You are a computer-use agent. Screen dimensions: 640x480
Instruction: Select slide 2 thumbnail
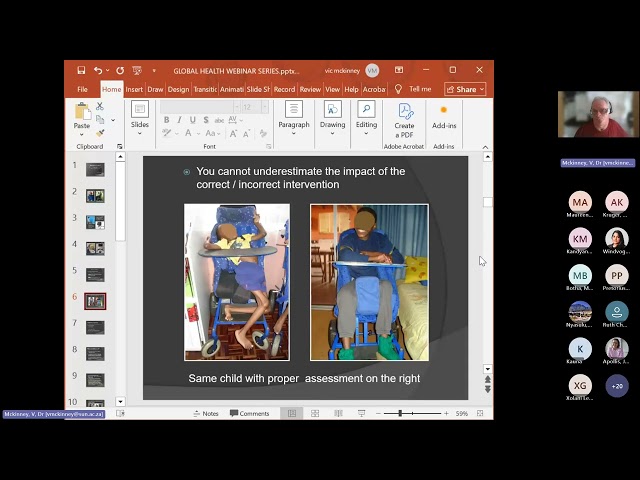pos(95,196)
